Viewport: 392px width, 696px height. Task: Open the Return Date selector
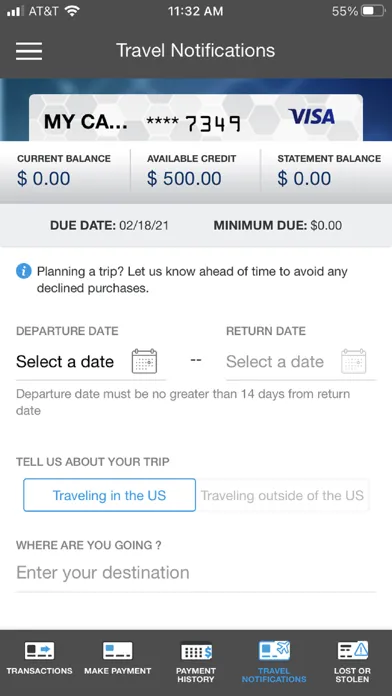point(301,362)
